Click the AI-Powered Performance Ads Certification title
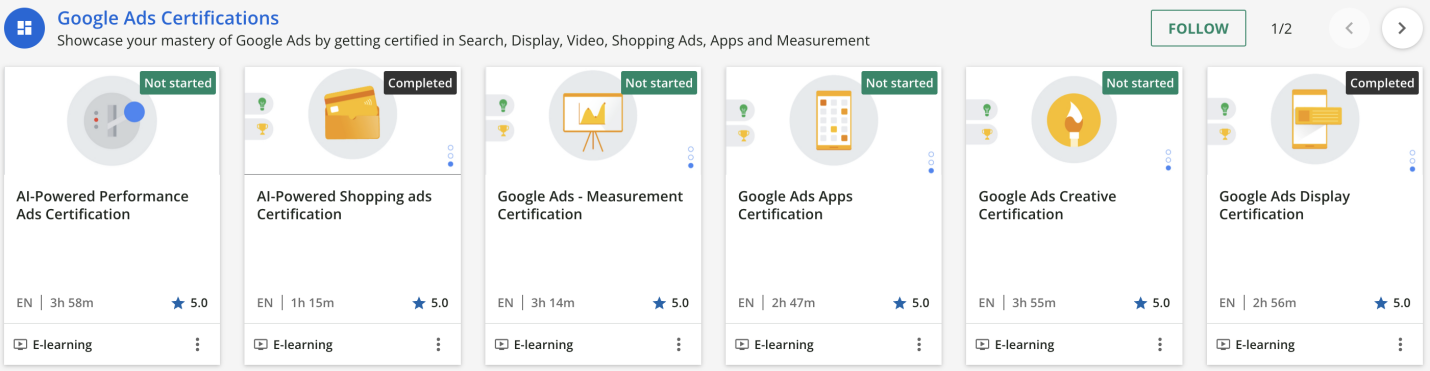Image resolution: width=1430 pixels, height=371 pixels. click(x=102, y=205)
